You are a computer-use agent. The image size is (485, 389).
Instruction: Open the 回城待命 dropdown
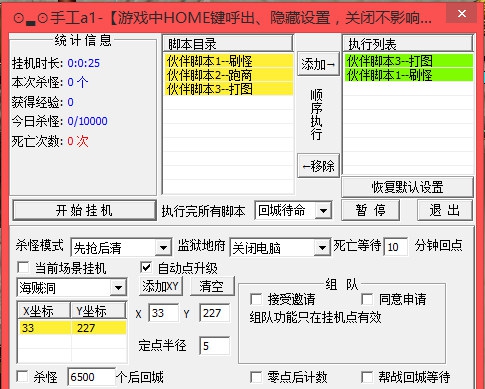(323, 211)
